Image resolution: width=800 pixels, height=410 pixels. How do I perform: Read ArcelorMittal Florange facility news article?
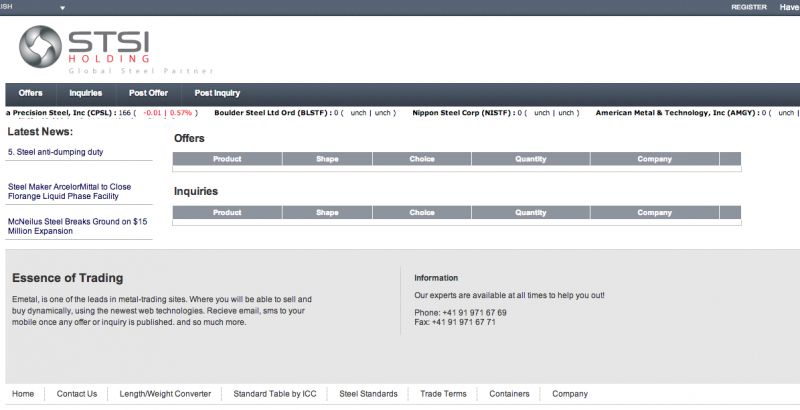pos(69,191)
